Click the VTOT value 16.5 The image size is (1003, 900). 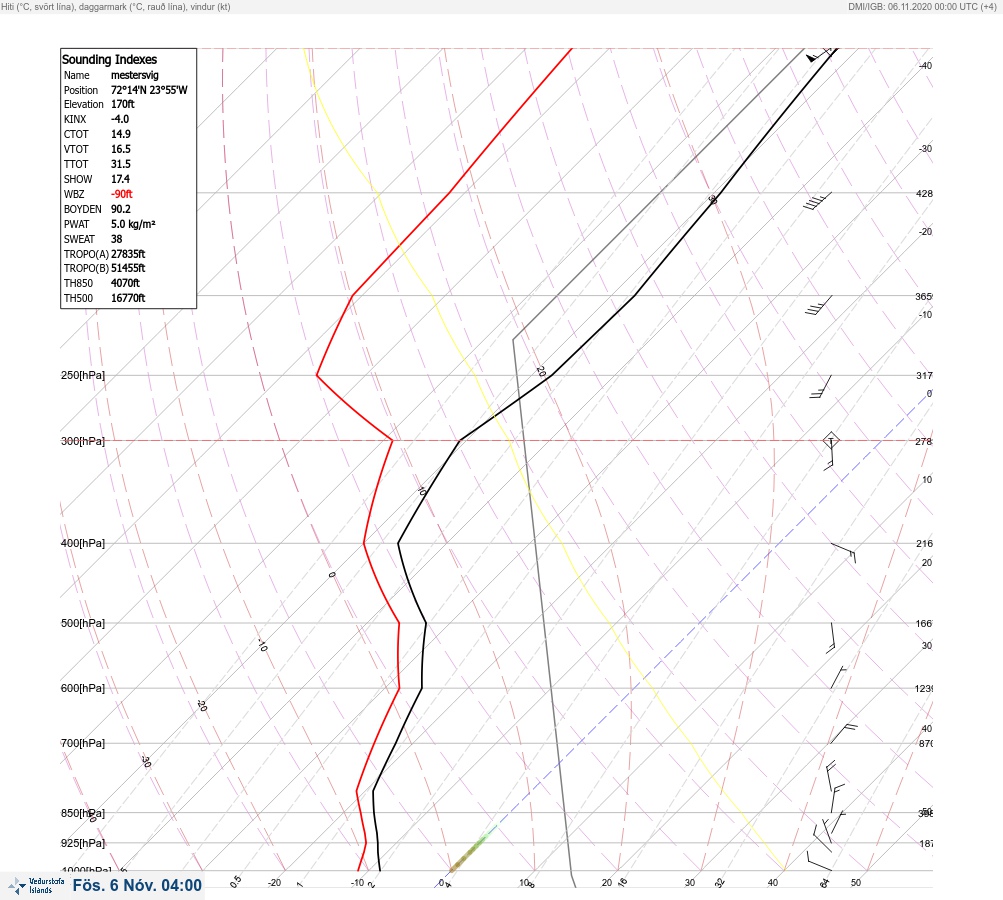point(120,149)
